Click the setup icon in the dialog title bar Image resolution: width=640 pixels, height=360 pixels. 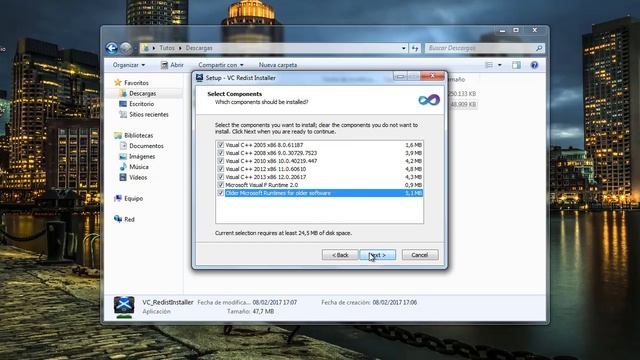tap(200, 78)
